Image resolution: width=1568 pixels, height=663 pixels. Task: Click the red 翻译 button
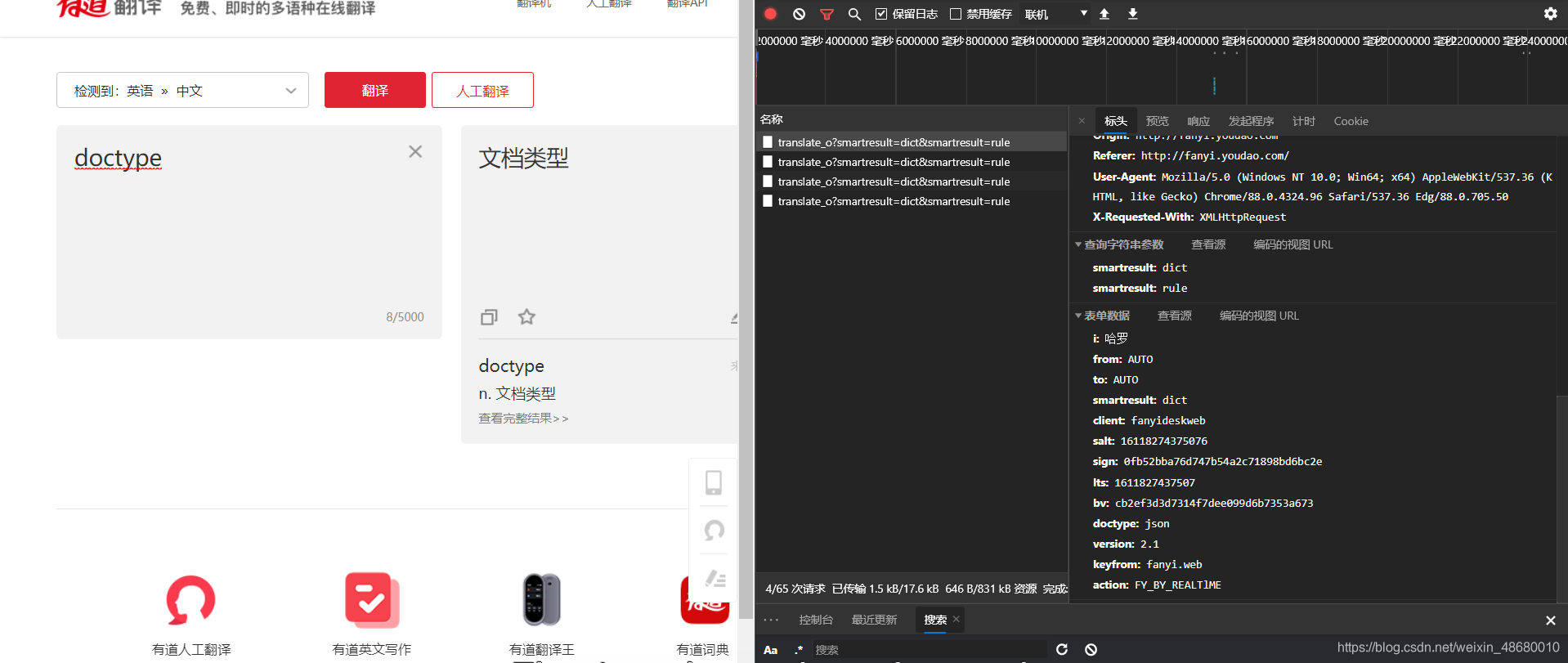[375, 90]
